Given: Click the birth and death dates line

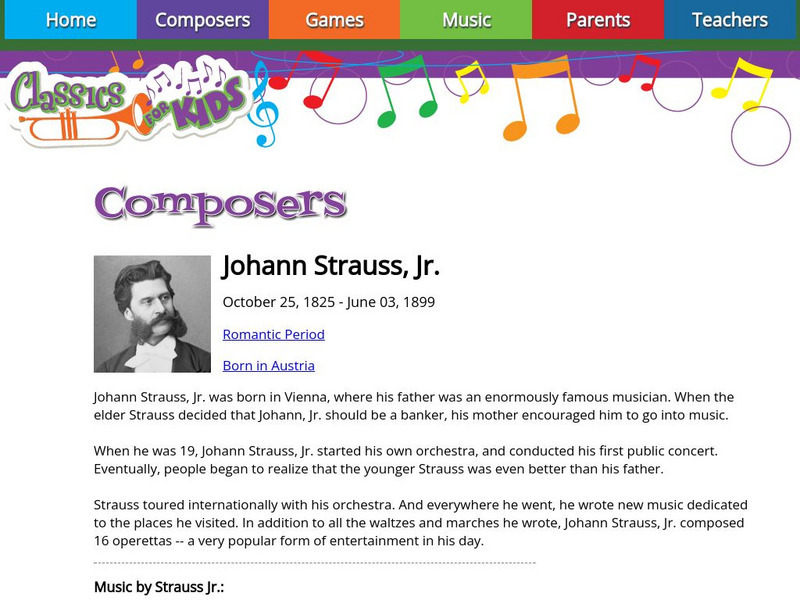Looking at the screenshot, I should [x=328, y=302].
